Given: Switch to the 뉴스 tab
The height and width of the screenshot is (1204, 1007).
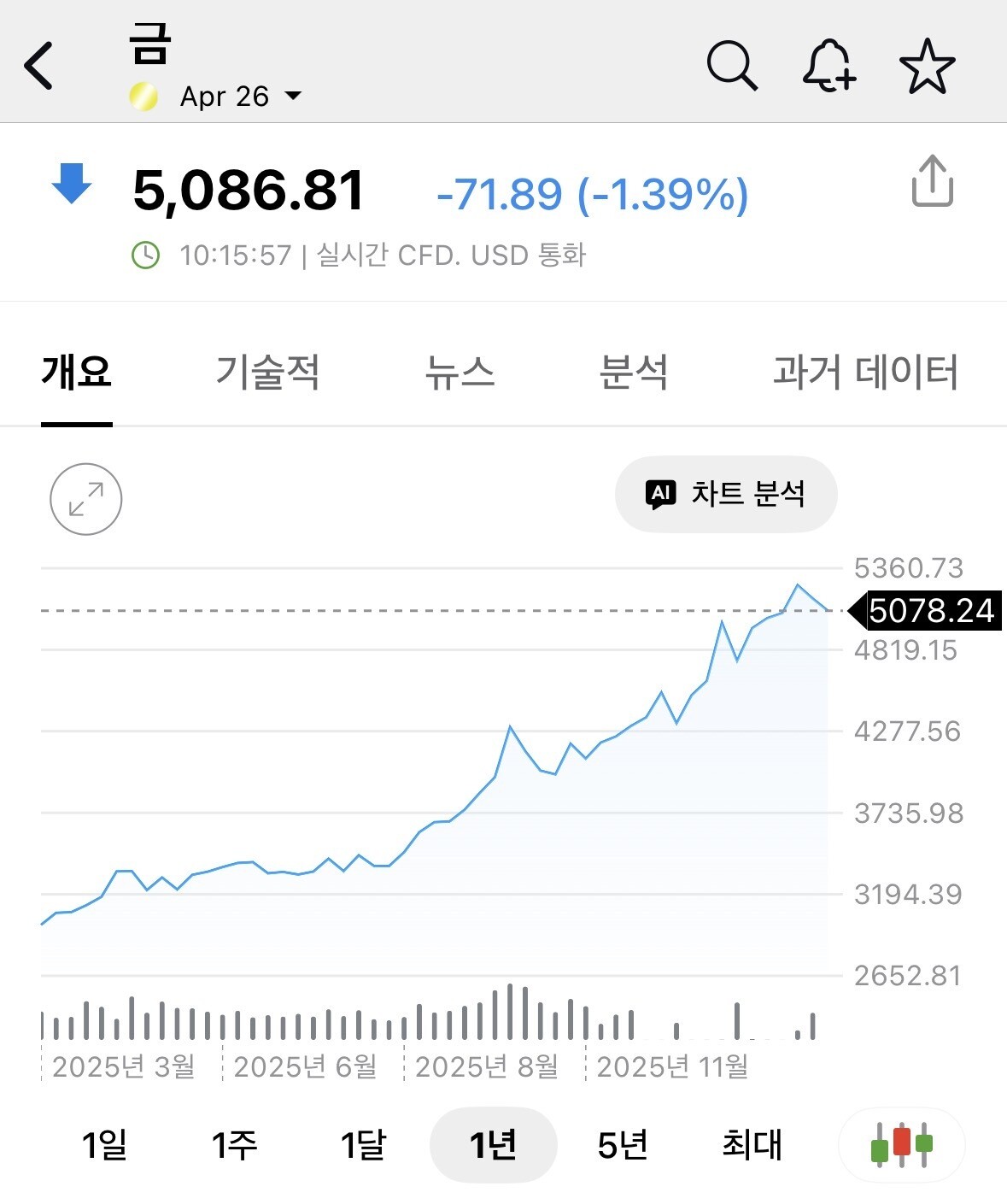Looking at the screenshot, I should pyautogui.click(x=460, y=373).
